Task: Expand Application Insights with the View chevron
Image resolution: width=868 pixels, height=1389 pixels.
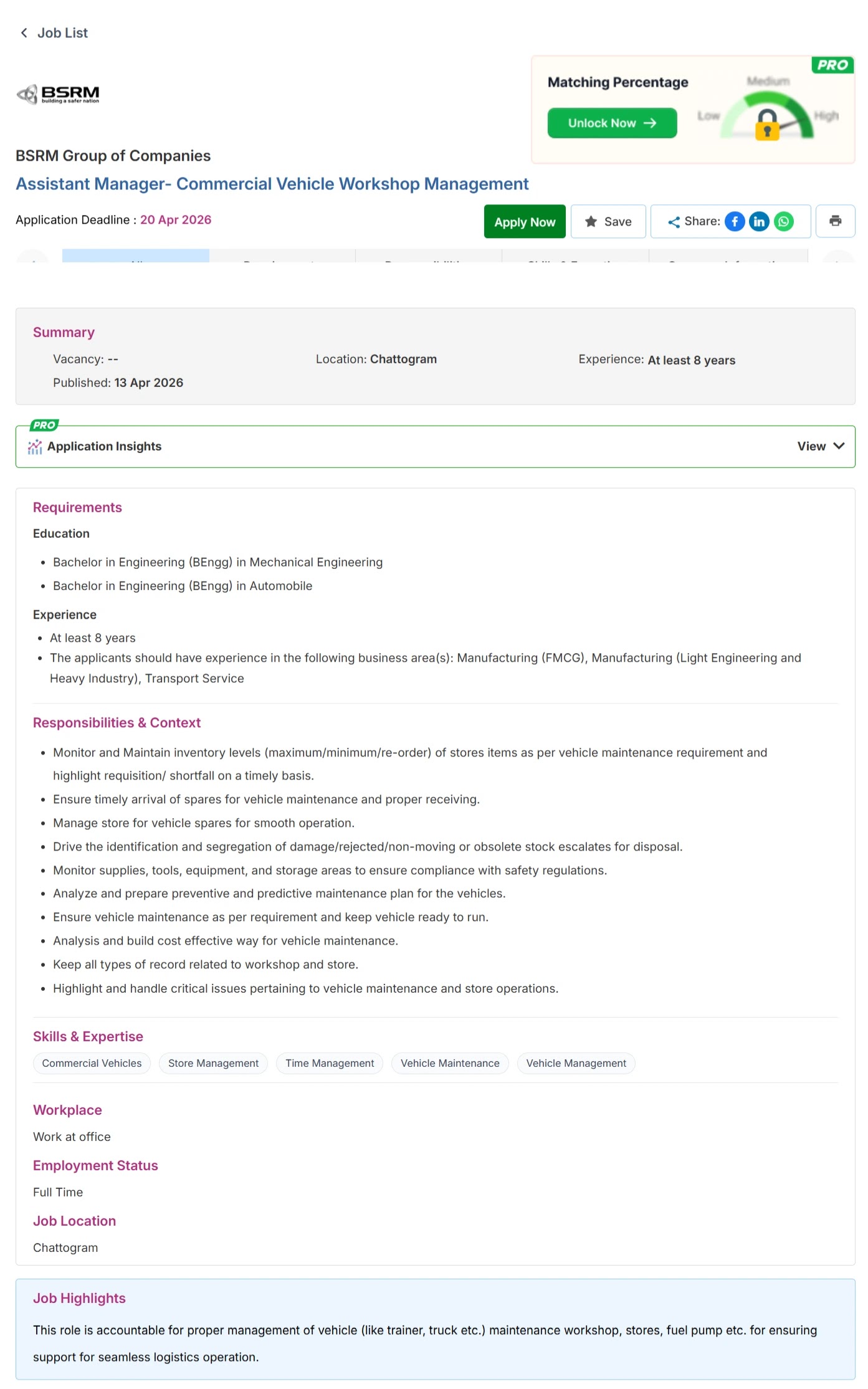Action: click(x=839, y=446)
